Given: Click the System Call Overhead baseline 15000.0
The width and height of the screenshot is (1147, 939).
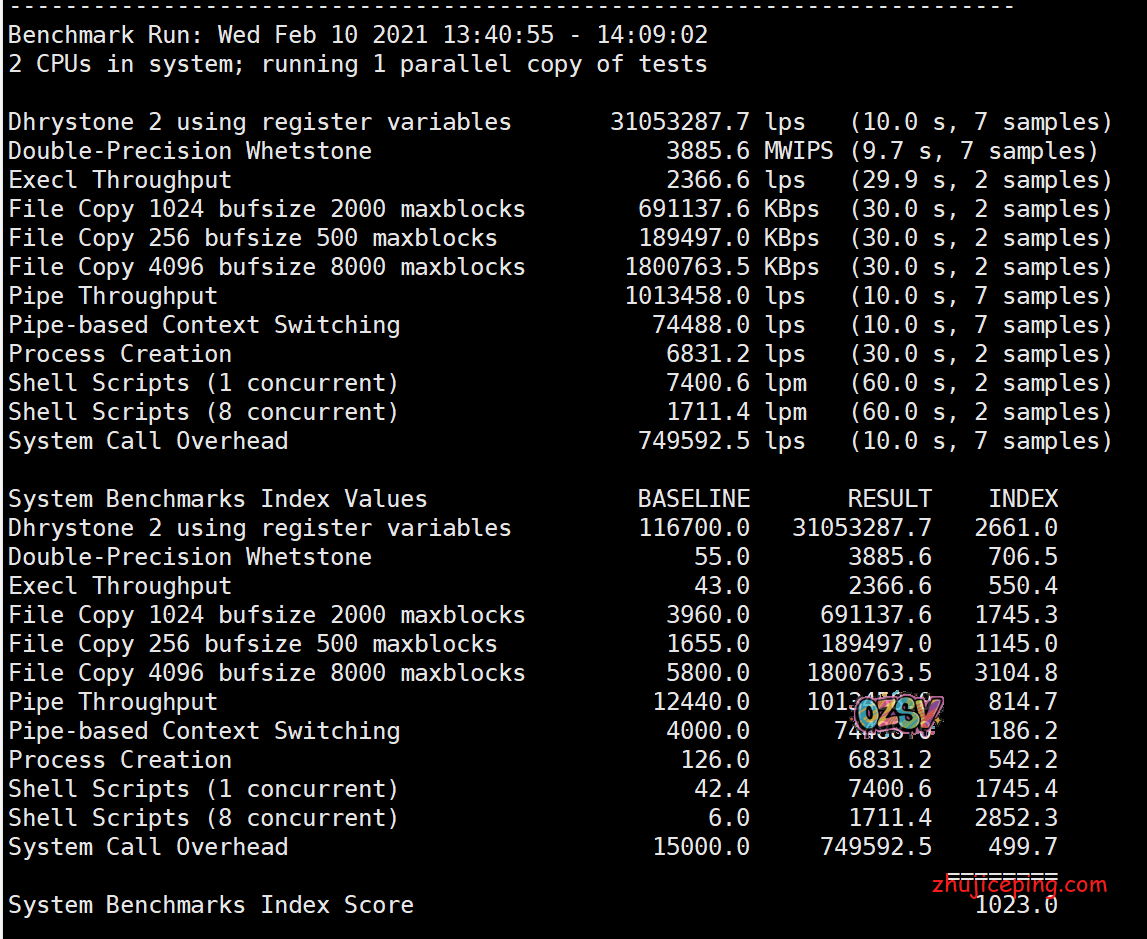Looking at the screenshot, I should pos(701,847).
